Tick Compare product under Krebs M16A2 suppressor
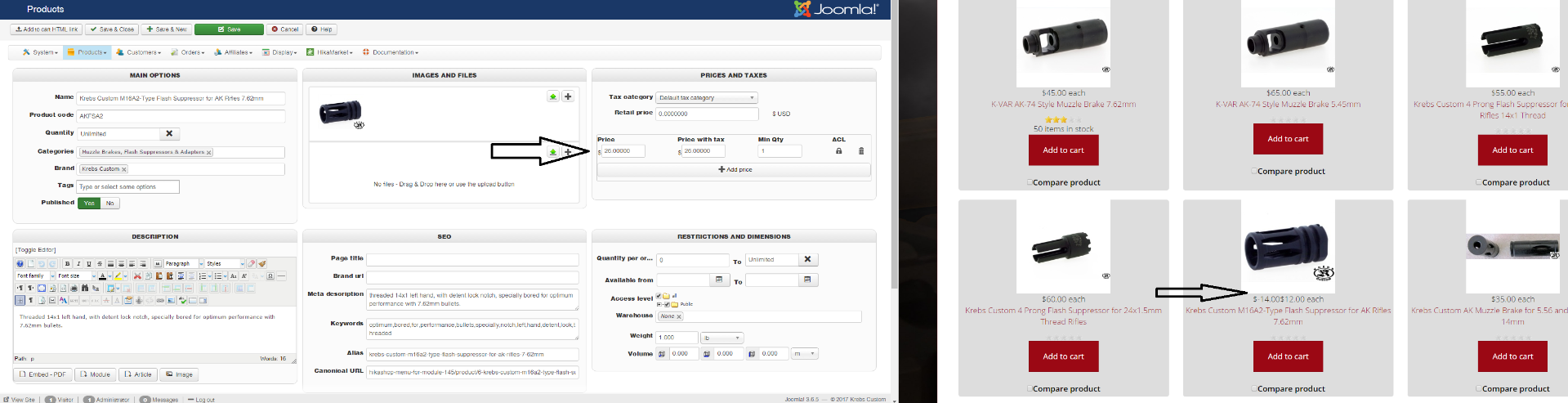Viewport: 1568px width, 403px height. 1253,389
